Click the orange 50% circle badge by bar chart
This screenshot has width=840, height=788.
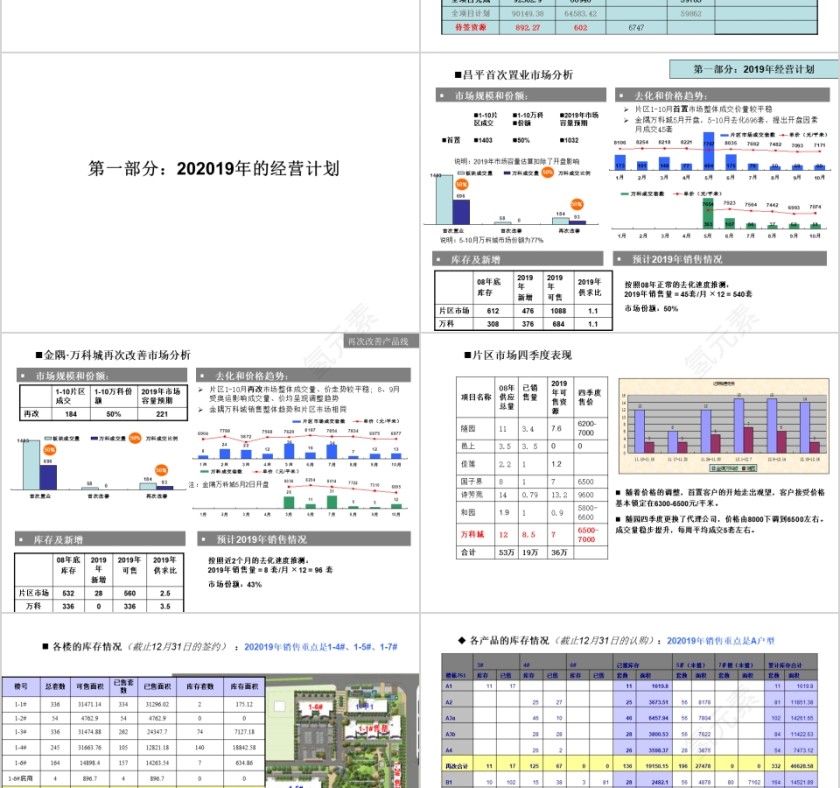click(x=462, y=185)
